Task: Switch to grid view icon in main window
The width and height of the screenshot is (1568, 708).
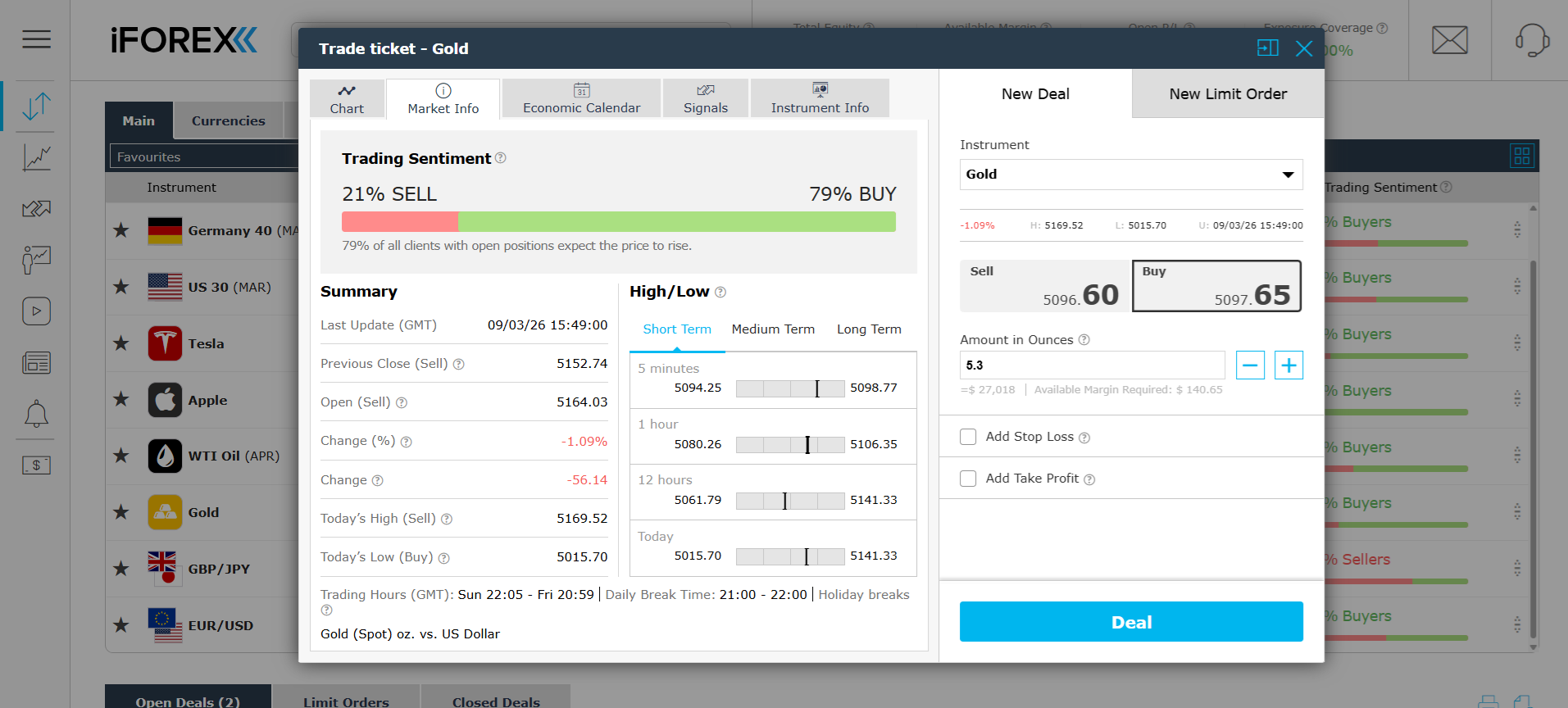Action: [x=1522, y=156]
